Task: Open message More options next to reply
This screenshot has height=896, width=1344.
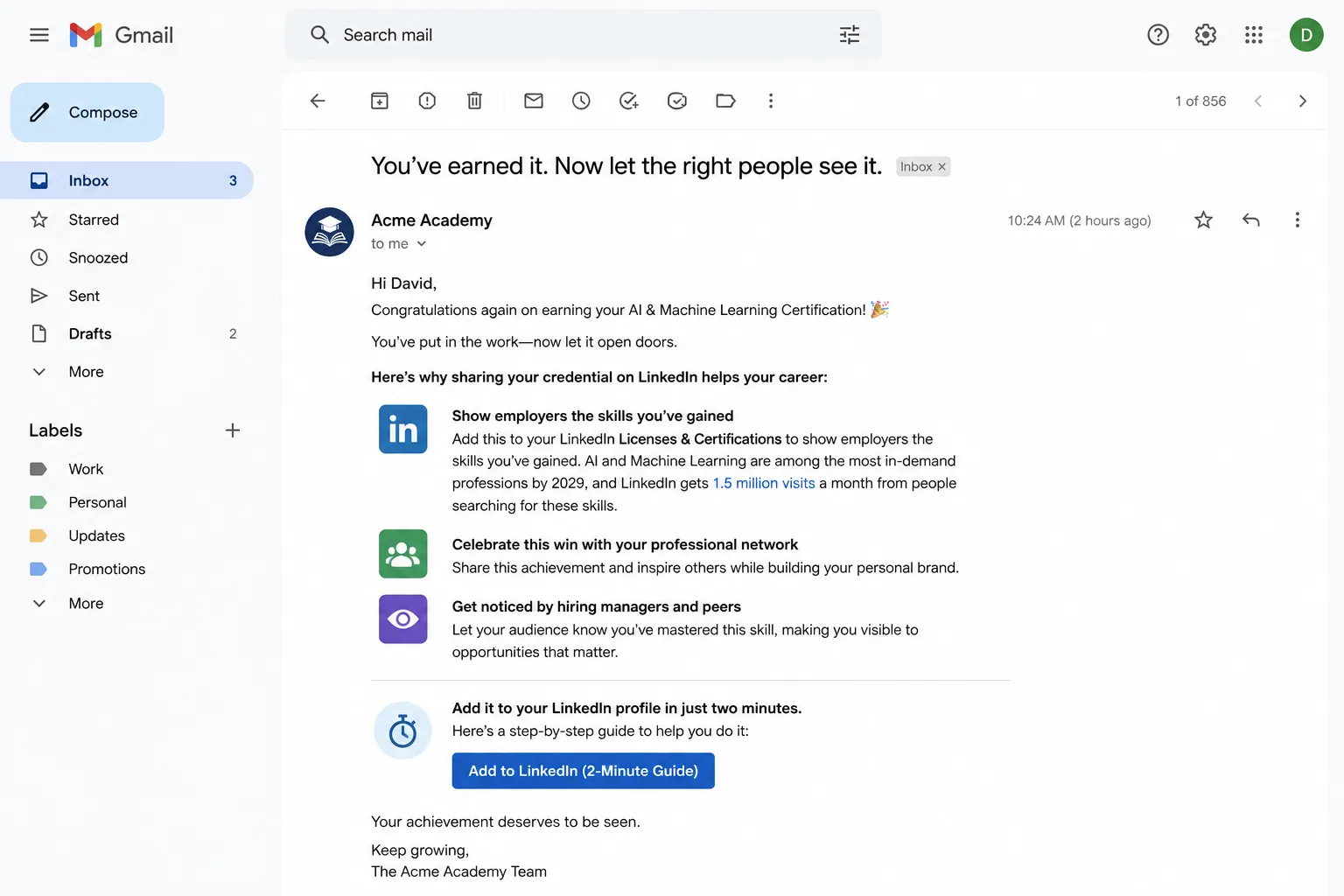Action: point(1298,220)
